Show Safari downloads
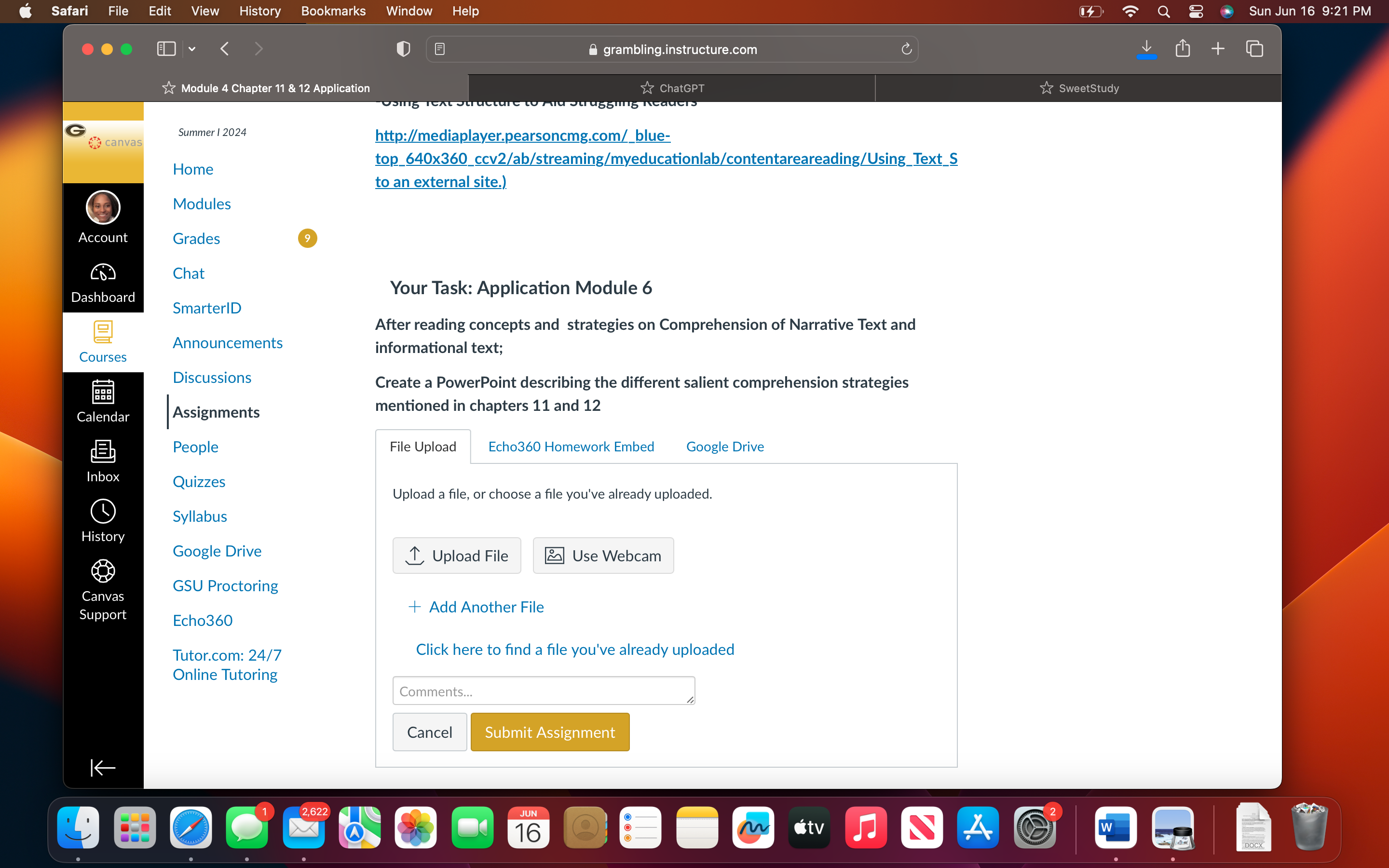 click(x=1146, y=49)
